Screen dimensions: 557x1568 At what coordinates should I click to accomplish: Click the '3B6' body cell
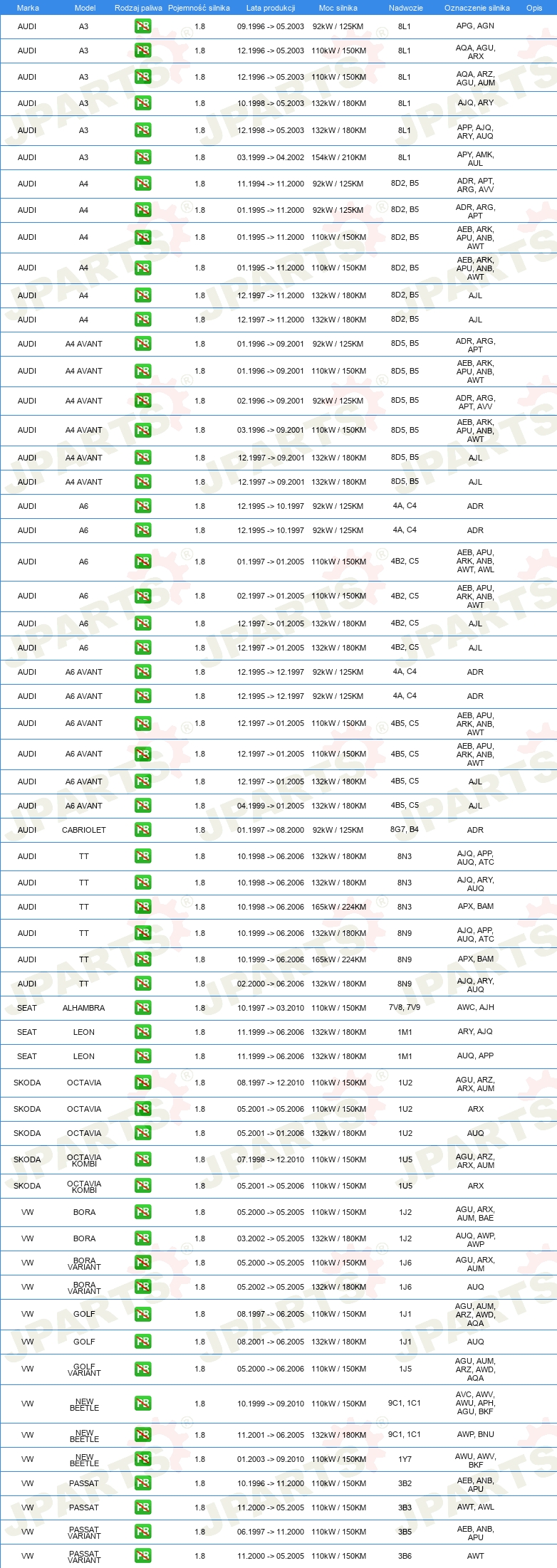coord(405,1556)
